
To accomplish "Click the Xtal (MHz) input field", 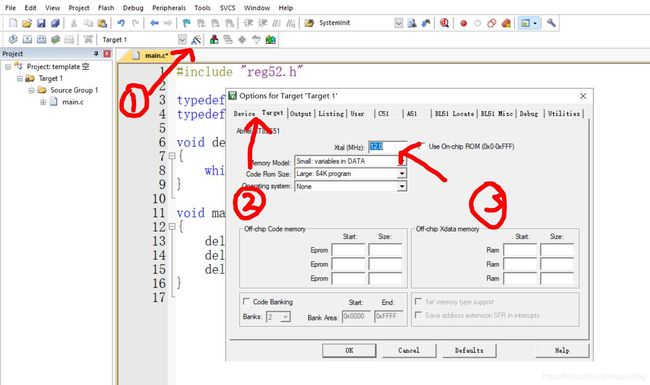I will (388, 147).
